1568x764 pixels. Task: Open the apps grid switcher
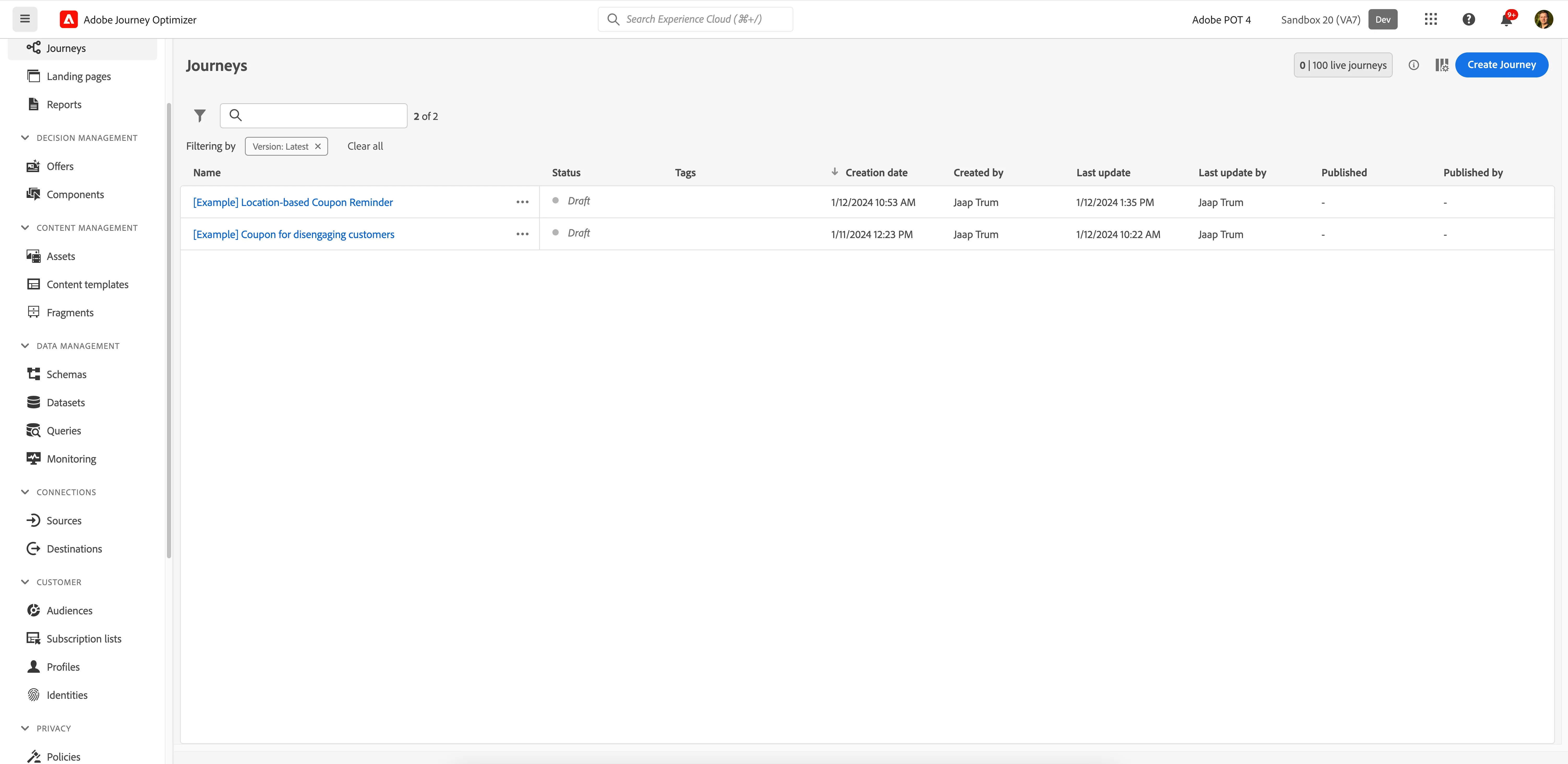point(1431,20)
